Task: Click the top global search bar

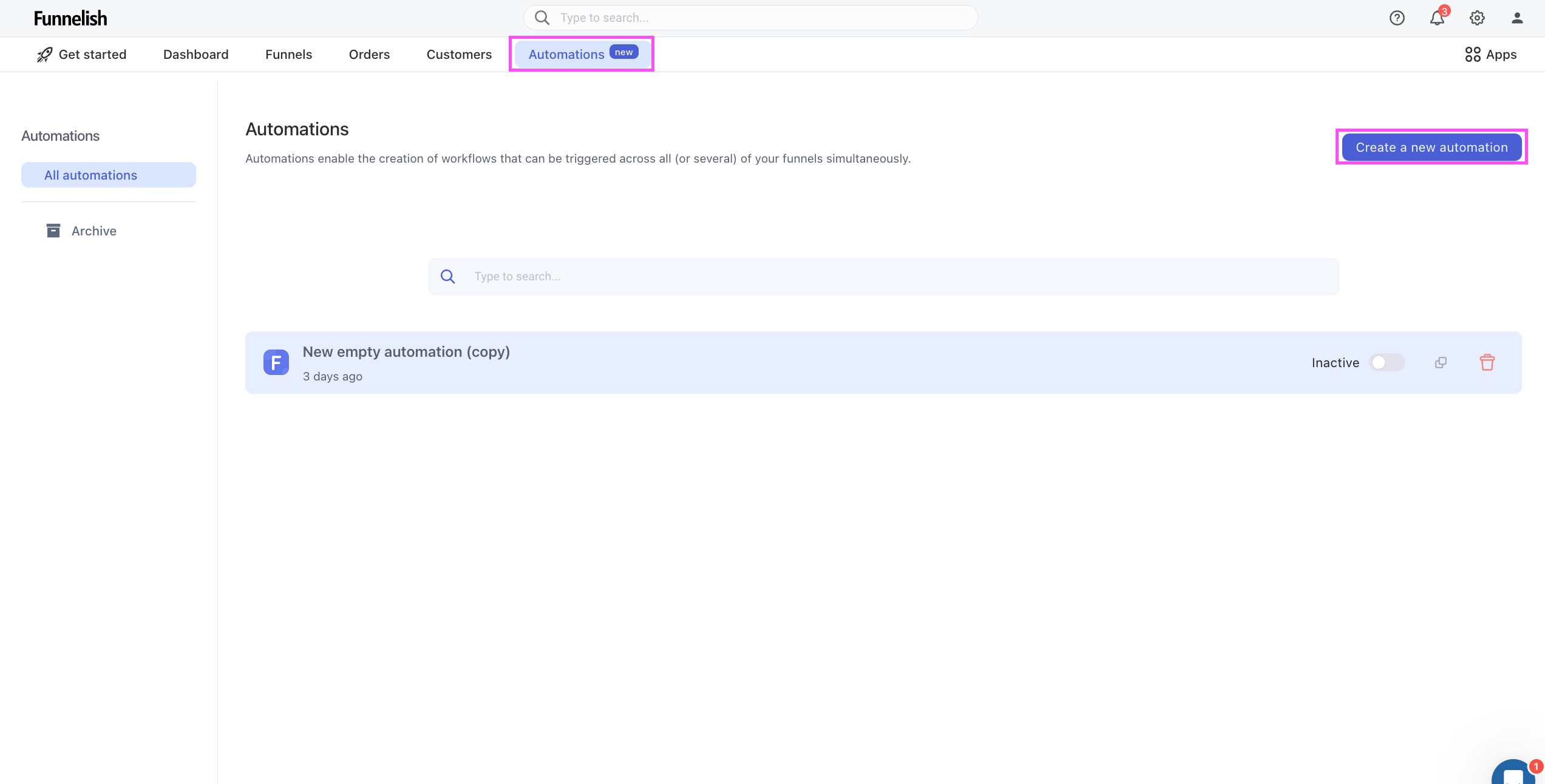Action: pyautogui.click(x=751, y=18)
